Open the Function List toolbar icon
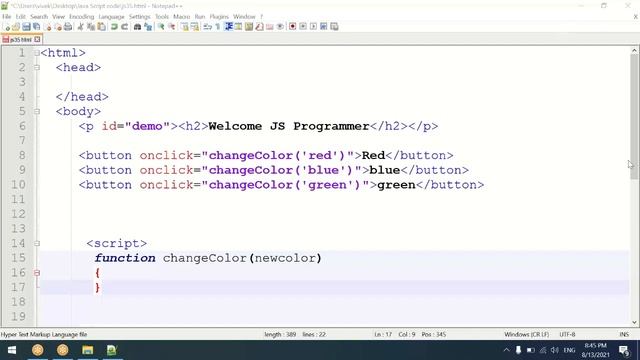Viewport: 640px width, 360px height. click(x=259, y=27)
